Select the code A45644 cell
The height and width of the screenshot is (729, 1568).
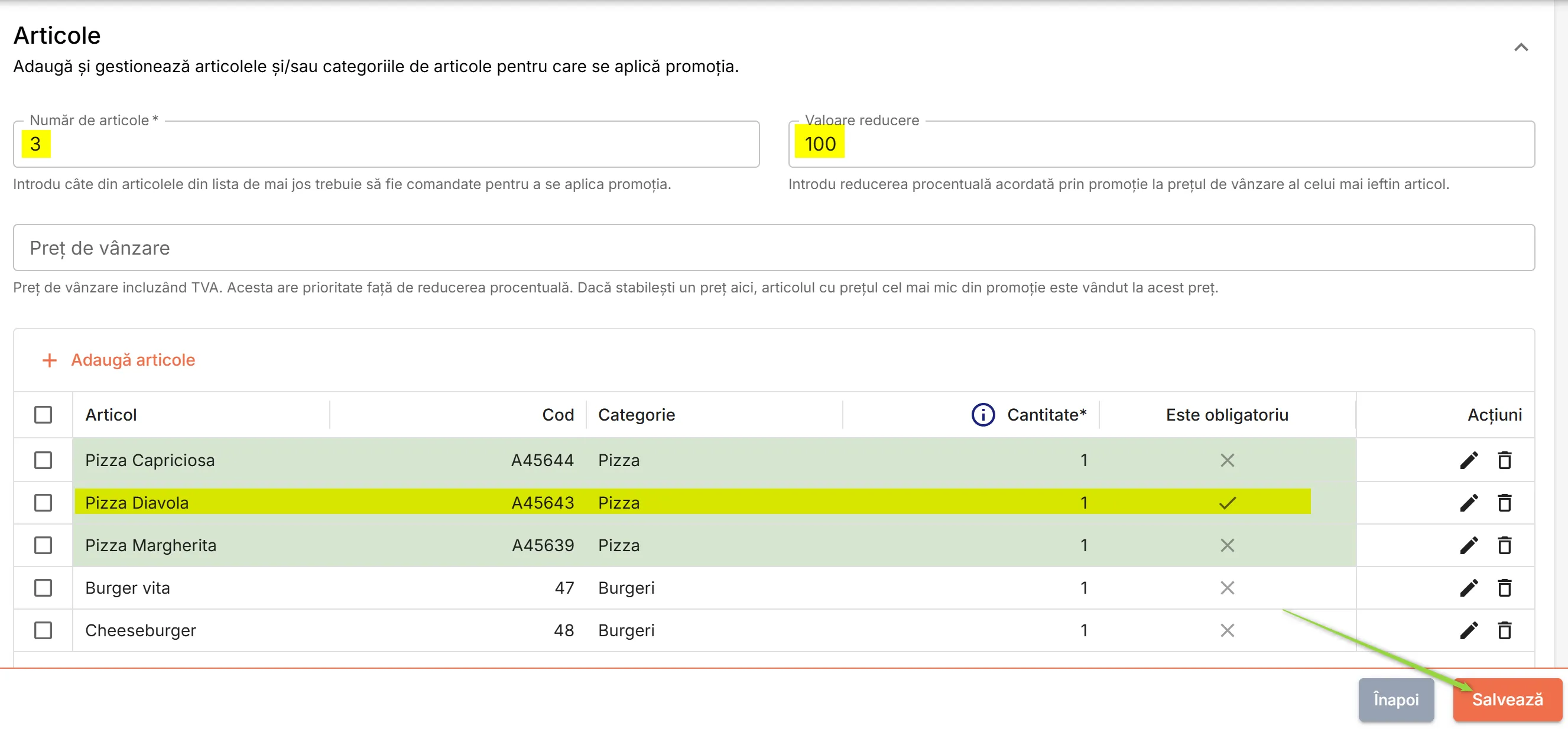coord(543,461)
